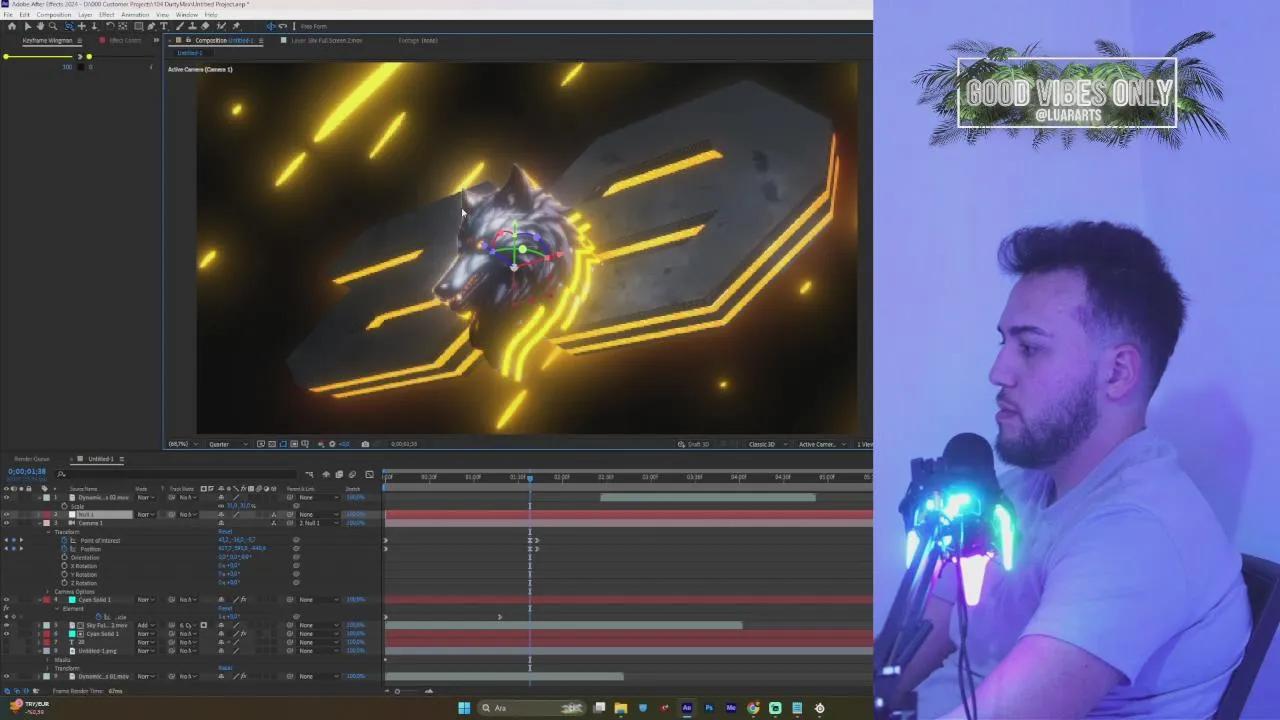Viewport: 1280px width, 720px height.
Task: Open the Windows Start button
Action: click(464, 708)
